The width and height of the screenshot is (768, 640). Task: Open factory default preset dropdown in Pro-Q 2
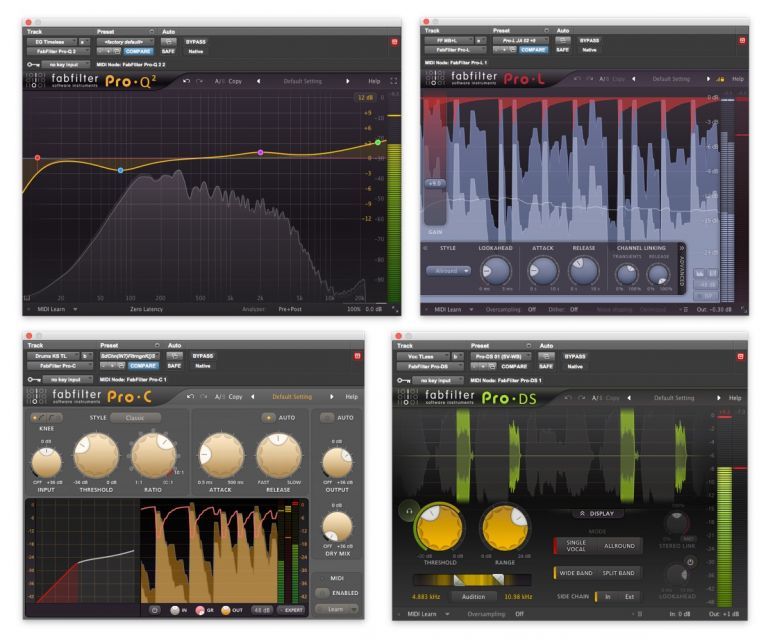[125, 42]
